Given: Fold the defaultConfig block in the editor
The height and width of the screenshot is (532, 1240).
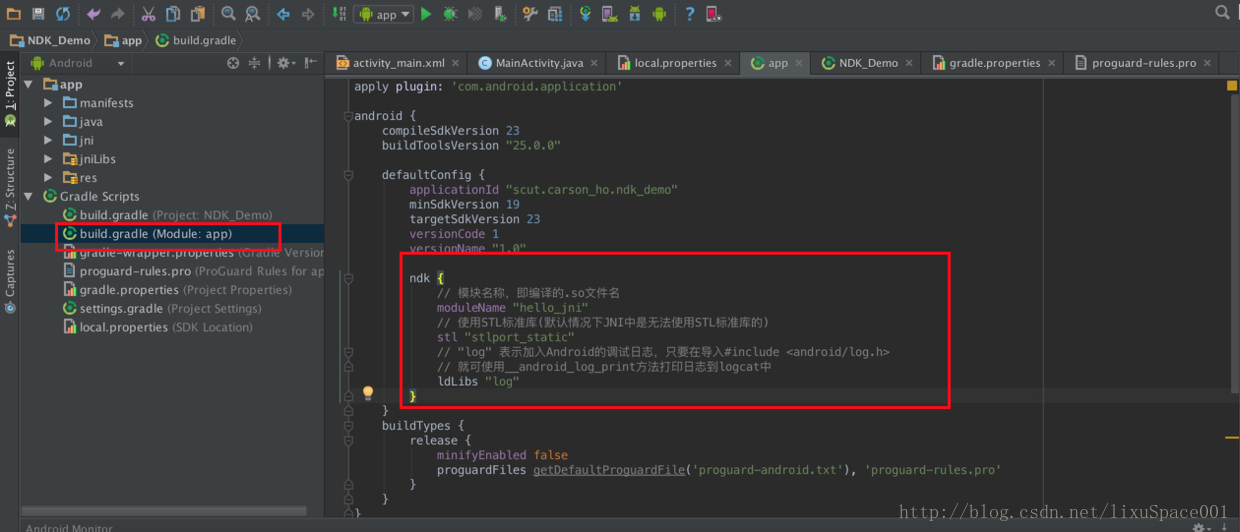Looking at the screenshot, I should 348,174.
